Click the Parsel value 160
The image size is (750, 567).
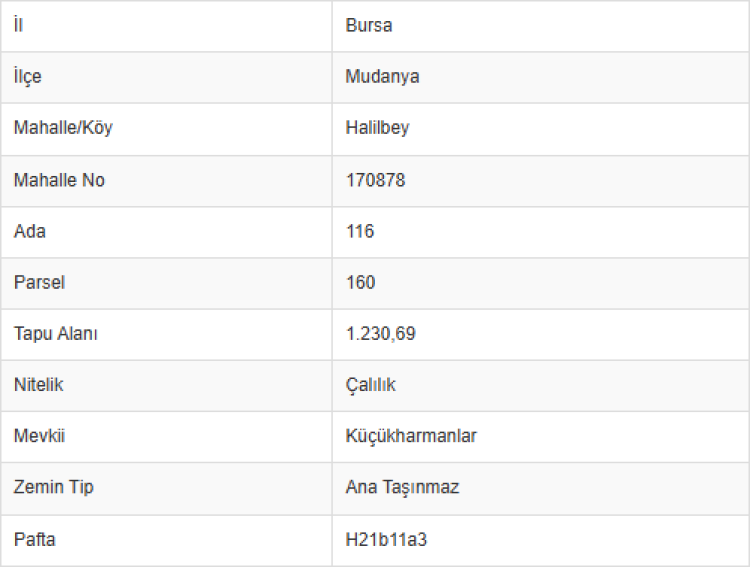pyautogui.click(x=361, y=282)
